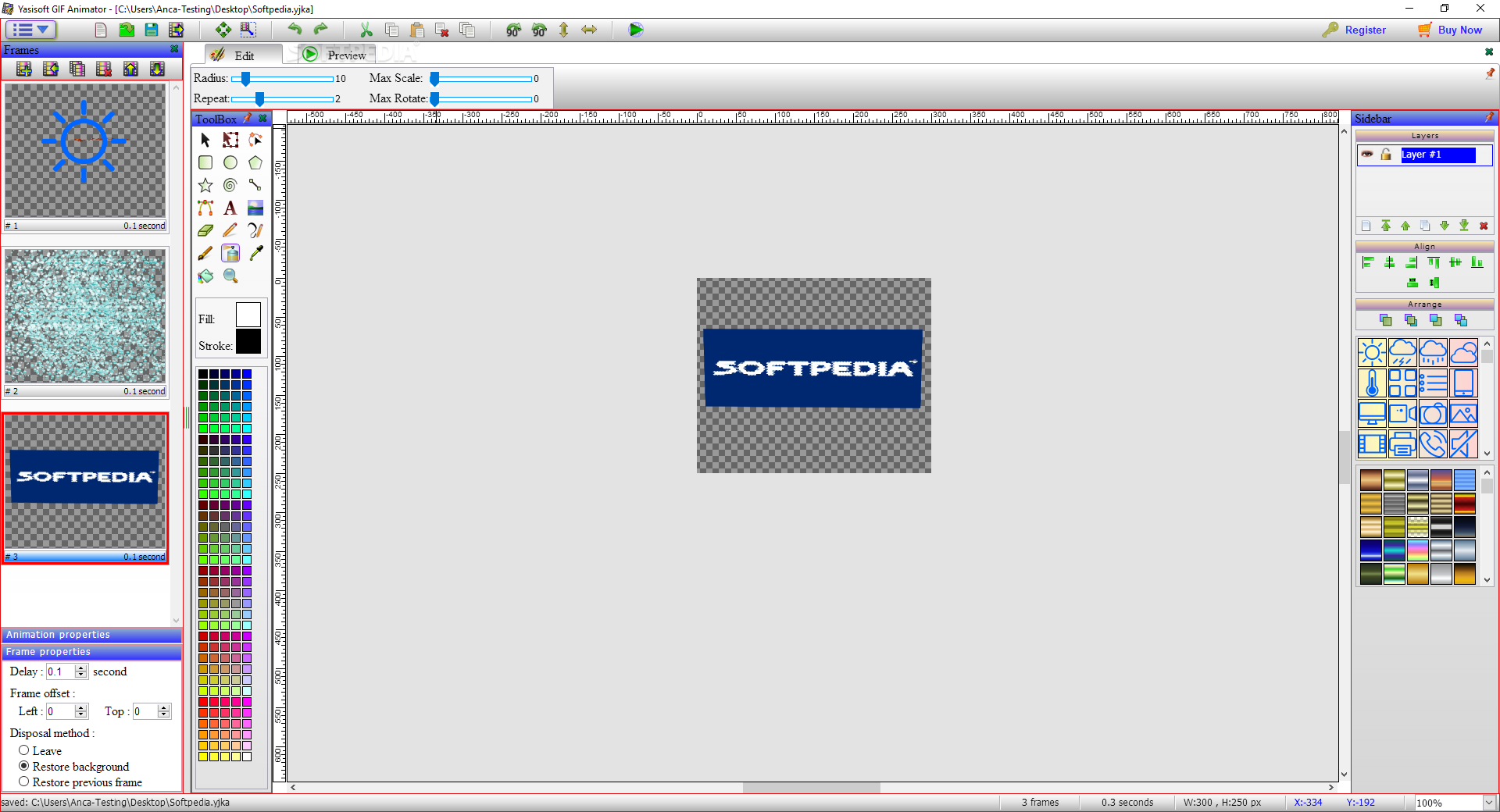1500x812 pixels.
Task: Select the pencil tool
Action: click(230, 230)
